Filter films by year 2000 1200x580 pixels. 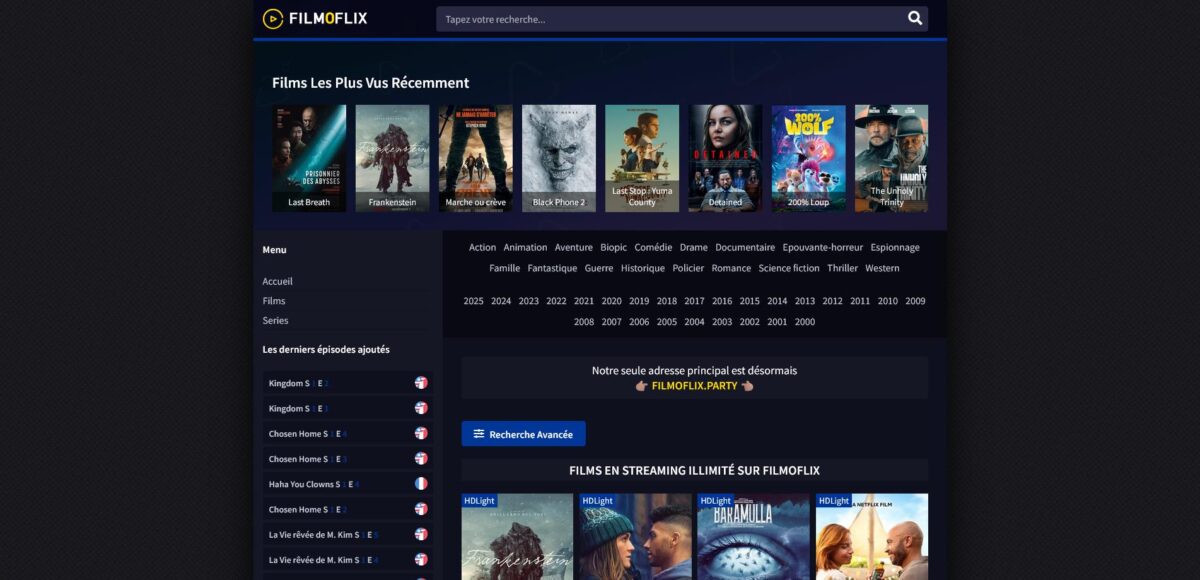click(x=805, y=322)
